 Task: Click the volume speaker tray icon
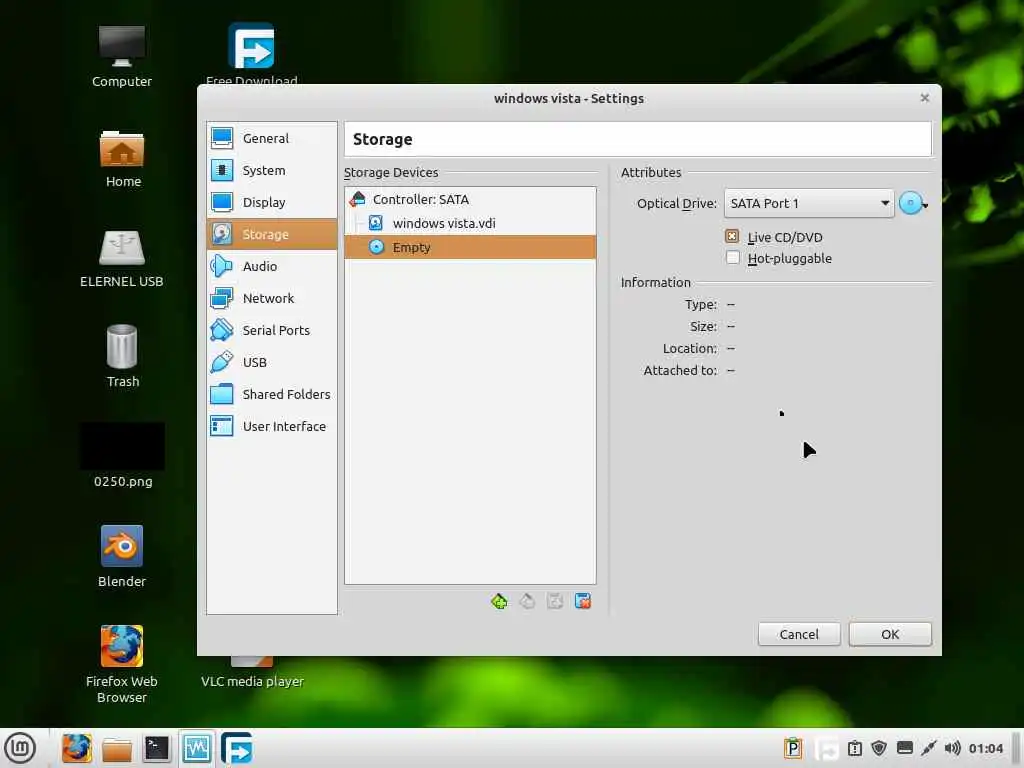953,748
